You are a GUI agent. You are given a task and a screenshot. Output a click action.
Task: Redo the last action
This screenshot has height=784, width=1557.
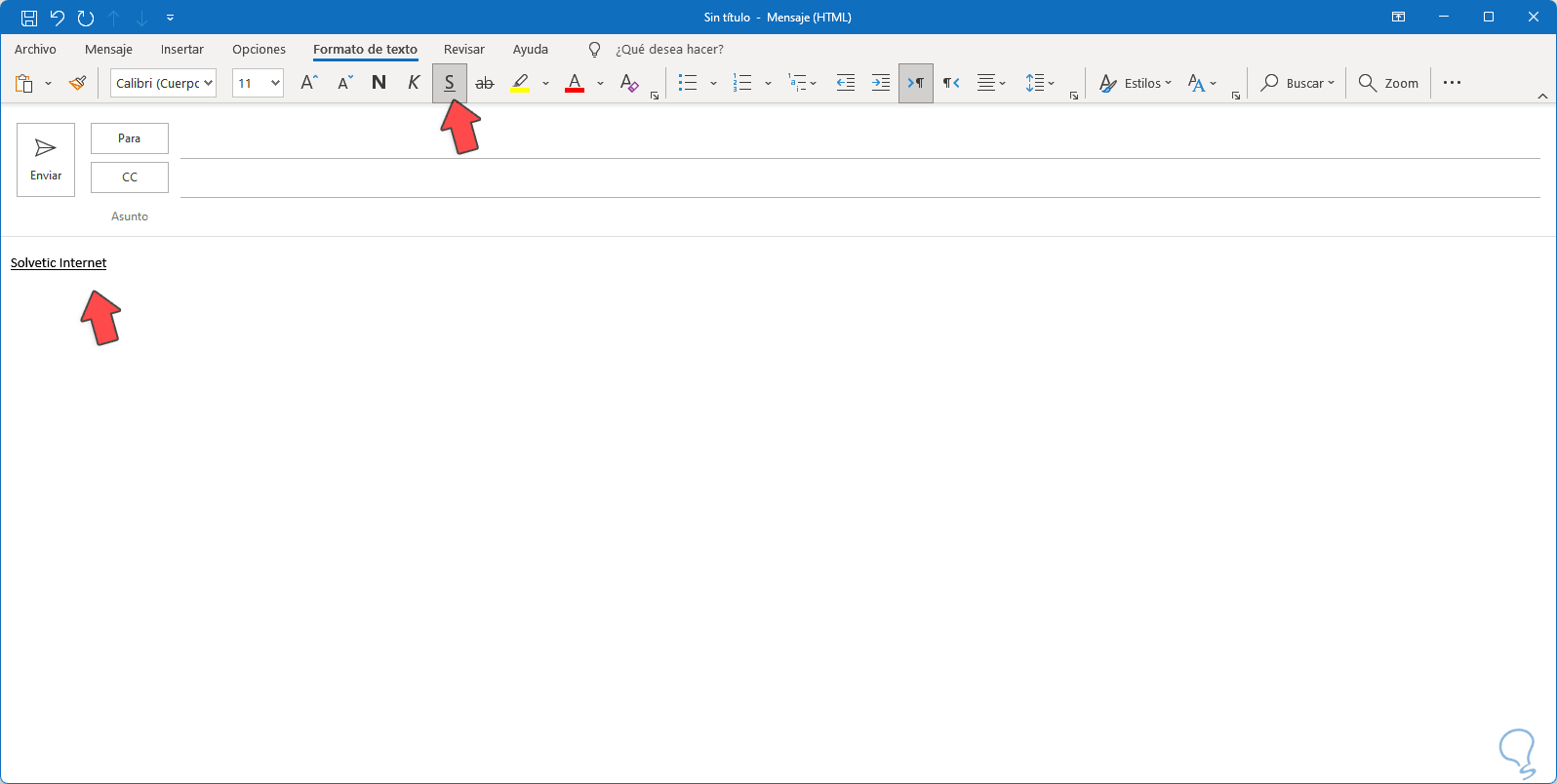[86, 18]
